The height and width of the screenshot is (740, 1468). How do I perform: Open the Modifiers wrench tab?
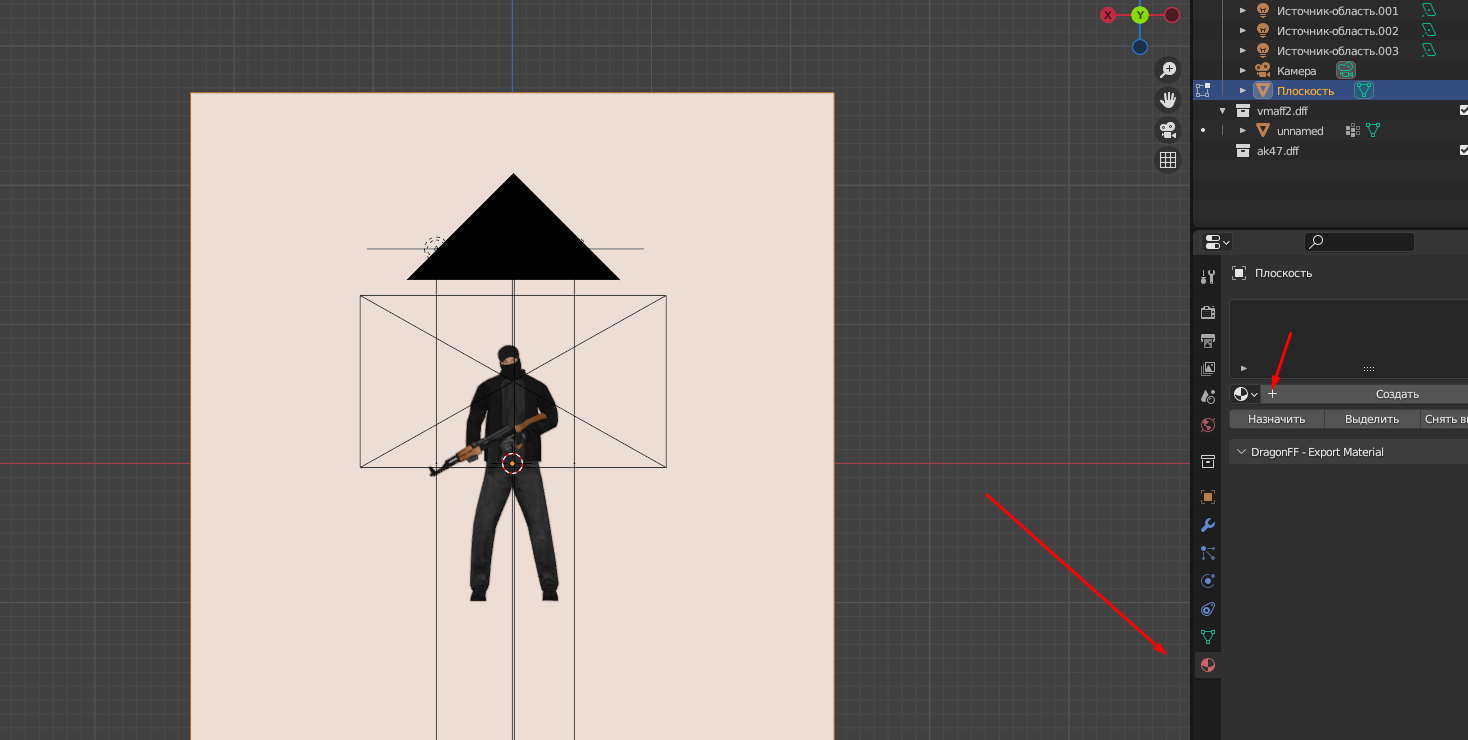[x=1208, y=525]
